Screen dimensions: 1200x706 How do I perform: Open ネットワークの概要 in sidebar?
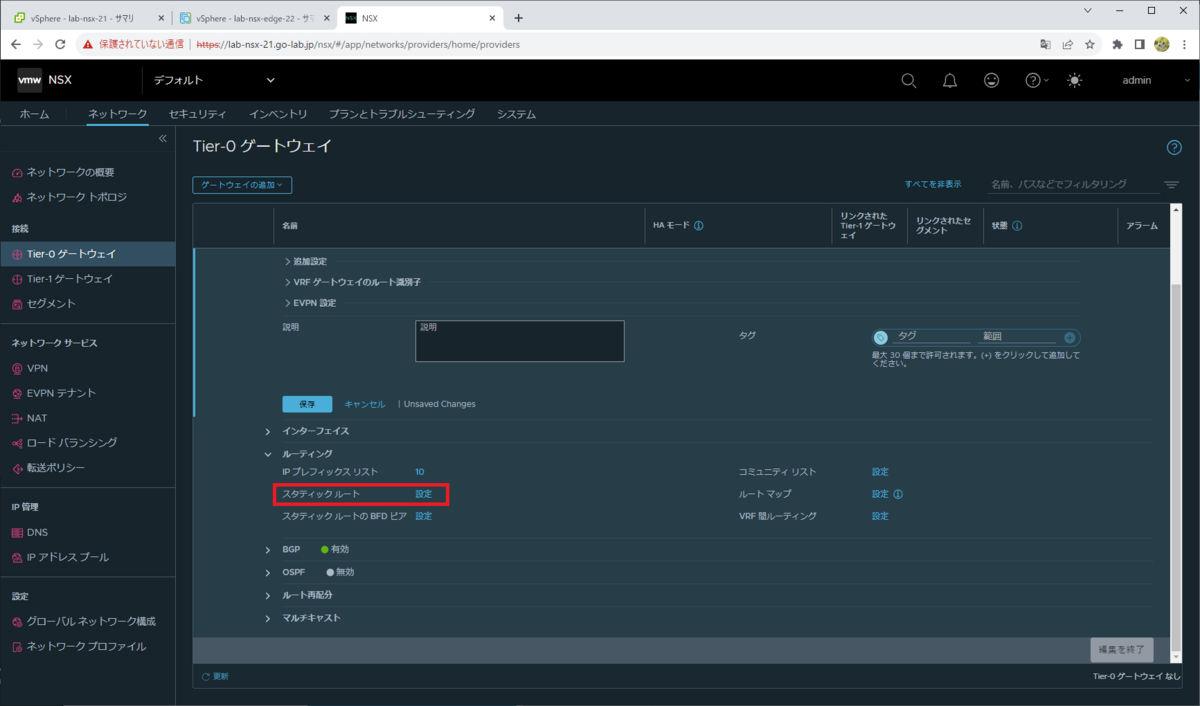pyautogui.click(x=70, y=172)
